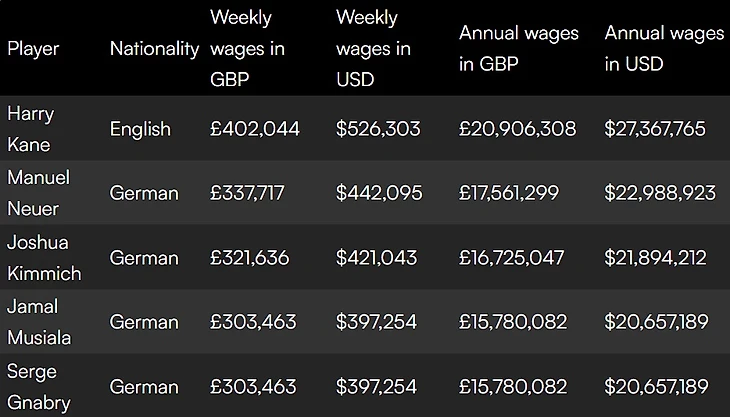Click the $526,303 weekly wage cell
This screenshot has width=730, height=417.
378,129
